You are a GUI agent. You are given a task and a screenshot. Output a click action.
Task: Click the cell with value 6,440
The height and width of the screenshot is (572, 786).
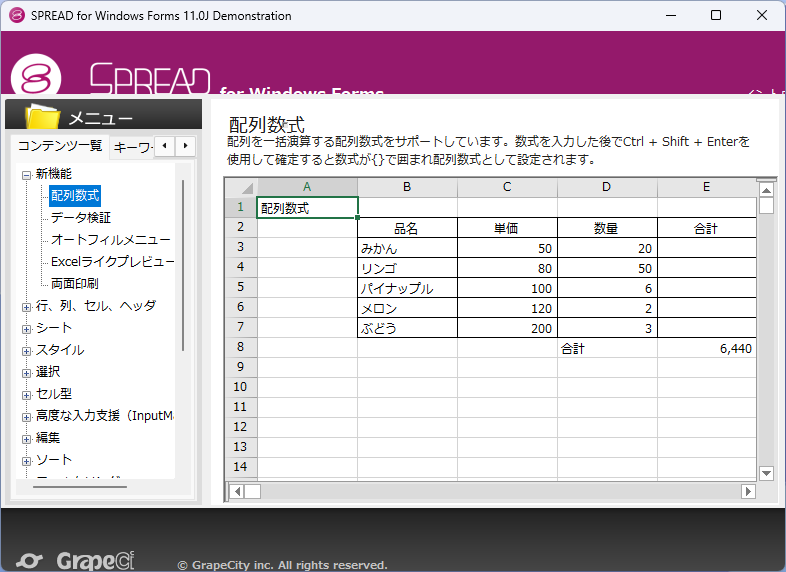click(x=706, y=348)
